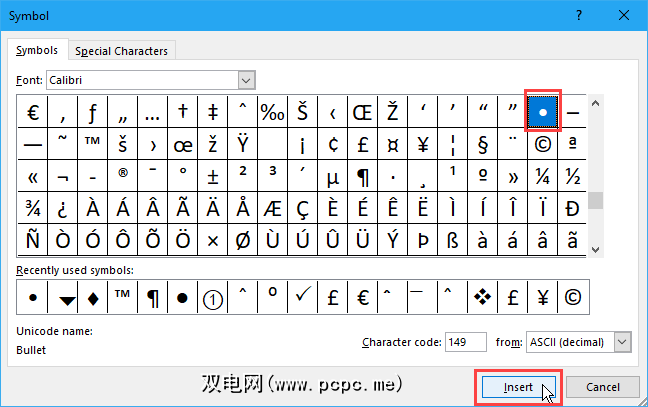Select the pilcrow symbol in the grid
648x407 pixels.
point(362,176)
